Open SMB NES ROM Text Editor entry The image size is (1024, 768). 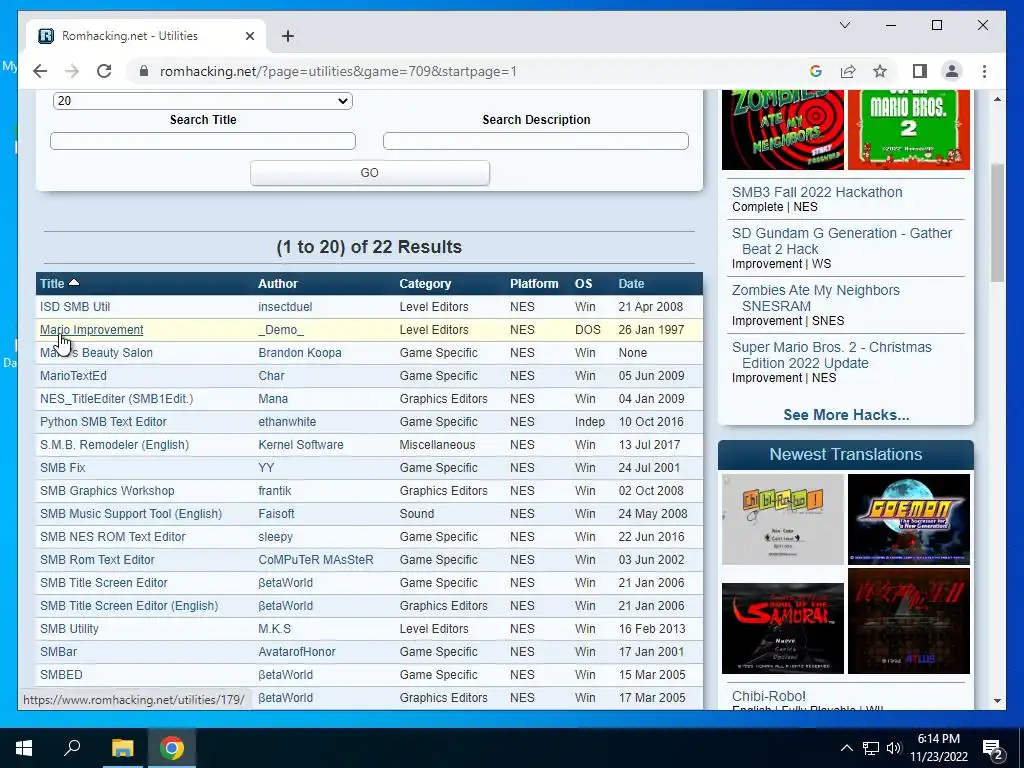(112, 537)
